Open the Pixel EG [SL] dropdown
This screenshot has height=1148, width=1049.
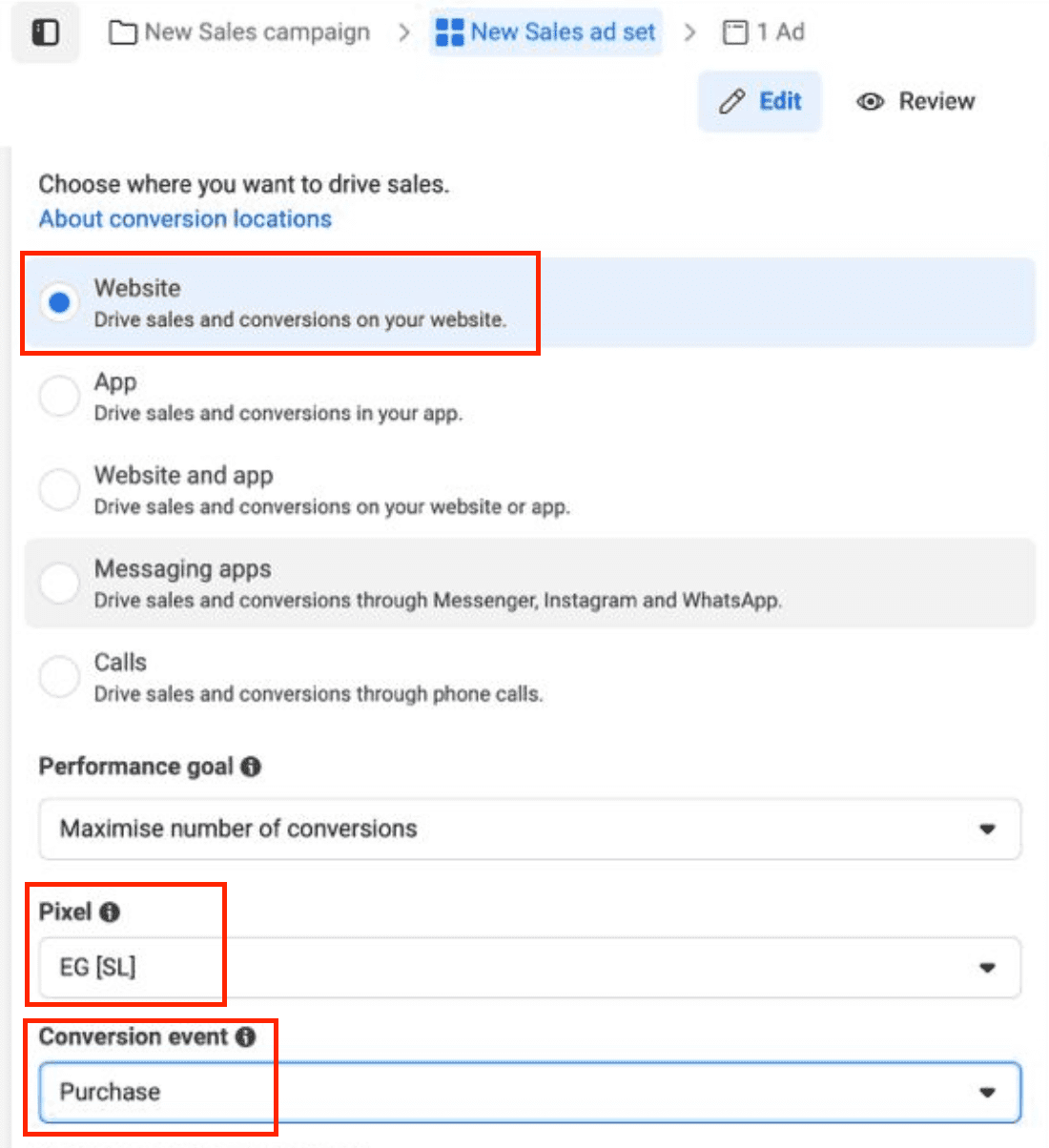(x=529, y=968)
